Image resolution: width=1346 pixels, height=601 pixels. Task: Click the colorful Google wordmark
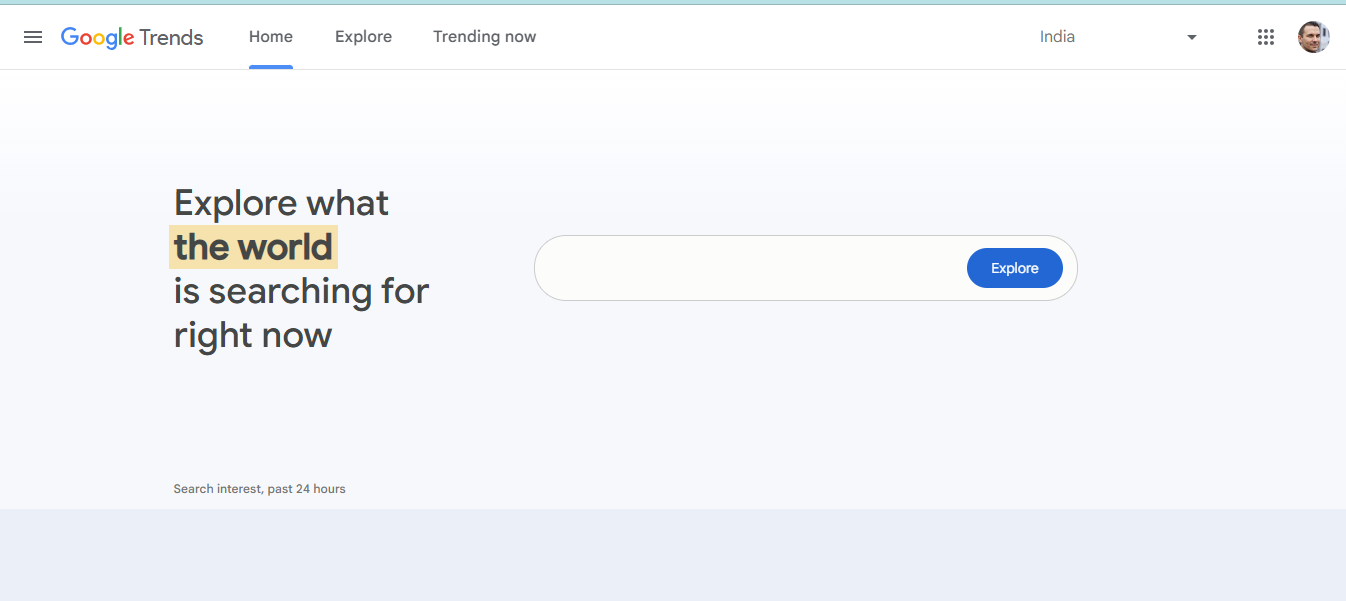click(x=97, y=38)
